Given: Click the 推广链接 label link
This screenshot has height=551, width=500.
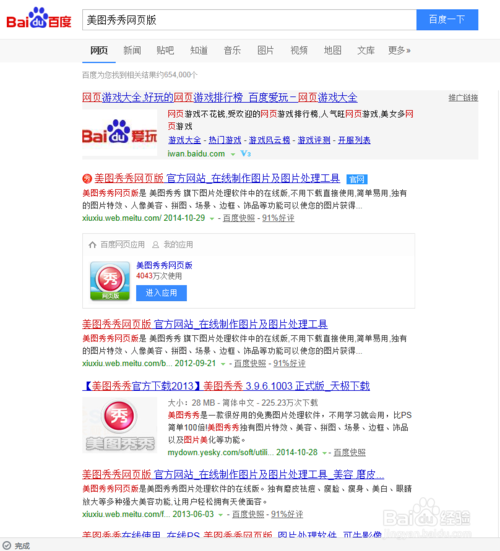Looking at the screenshot, I should 463,98.
